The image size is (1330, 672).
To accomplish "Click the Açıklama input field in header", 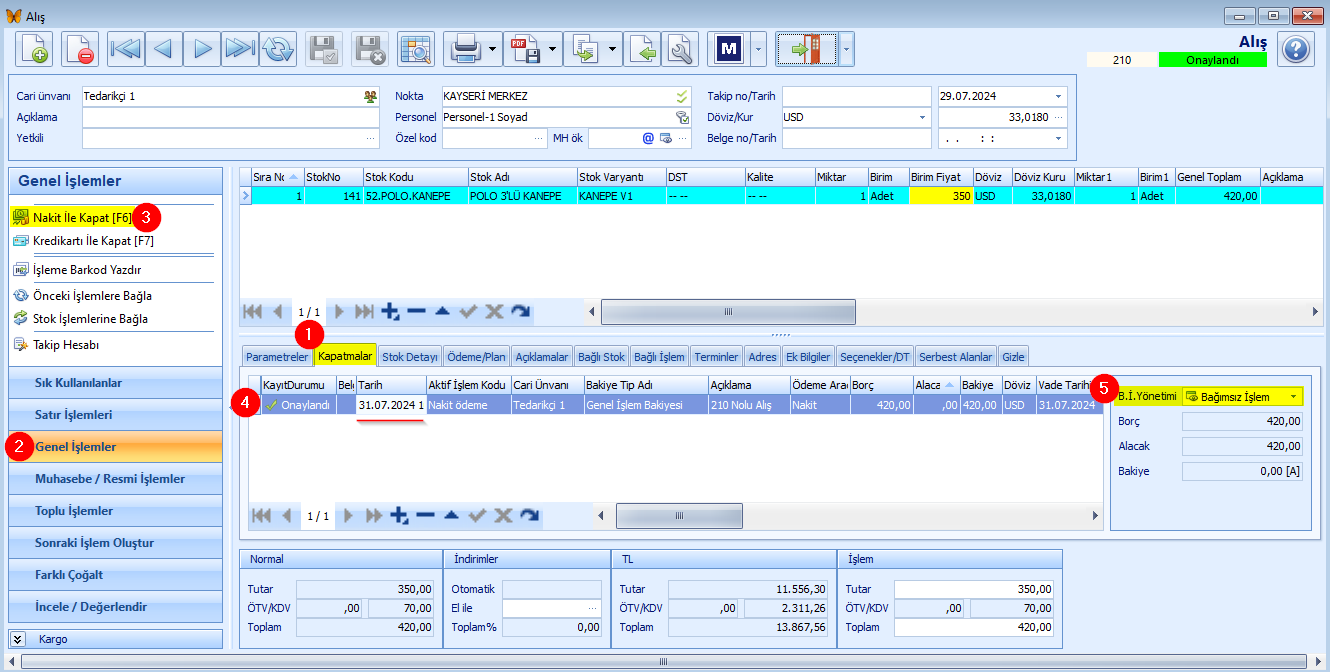I will [x=231, y=118].
